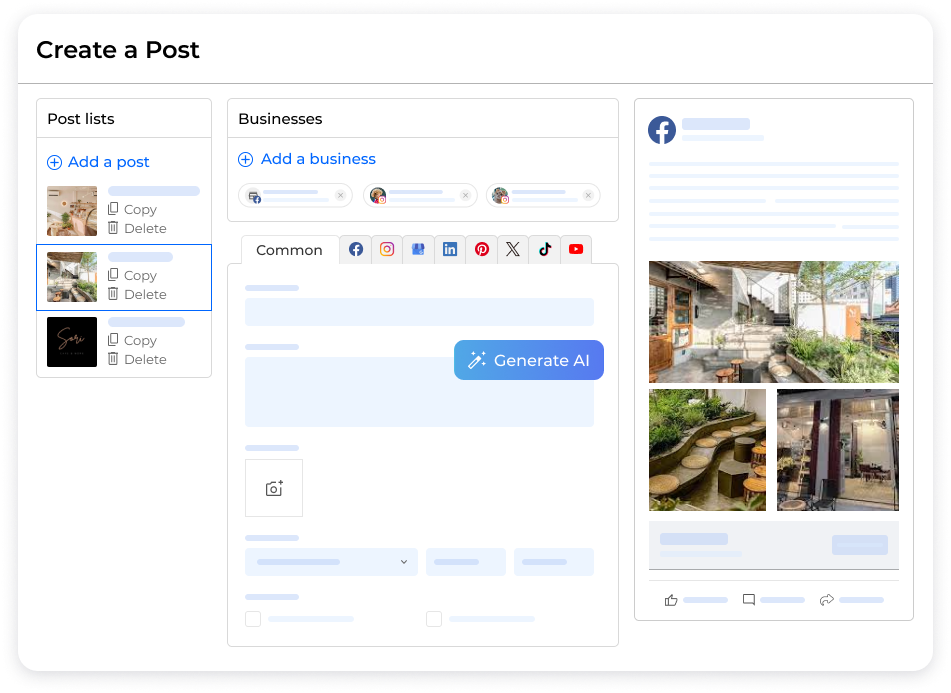Open the LinkedIn tab icon
The image size is (951, 693).
tap(450, 249)
